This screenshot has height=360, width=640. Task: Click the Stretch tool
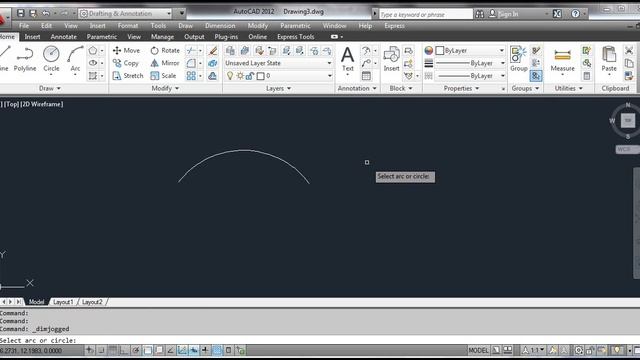pos(128,76)
